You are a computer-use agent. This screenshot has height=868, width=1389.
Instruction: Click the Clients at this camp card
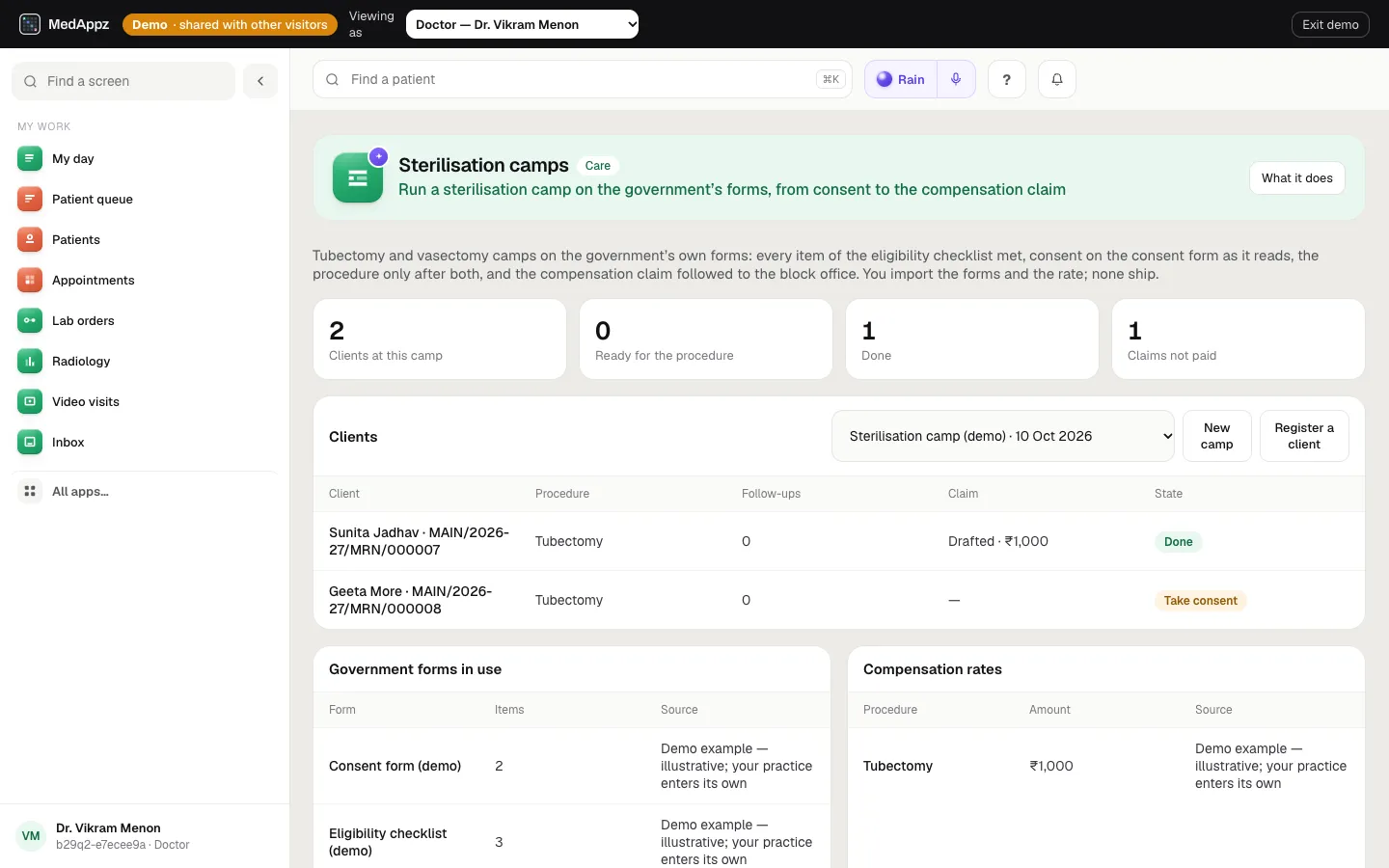point(440,339)
